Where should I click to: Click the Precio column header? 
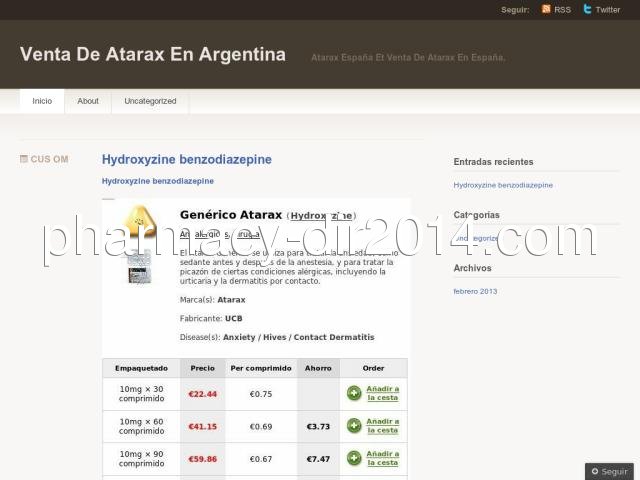202,368
